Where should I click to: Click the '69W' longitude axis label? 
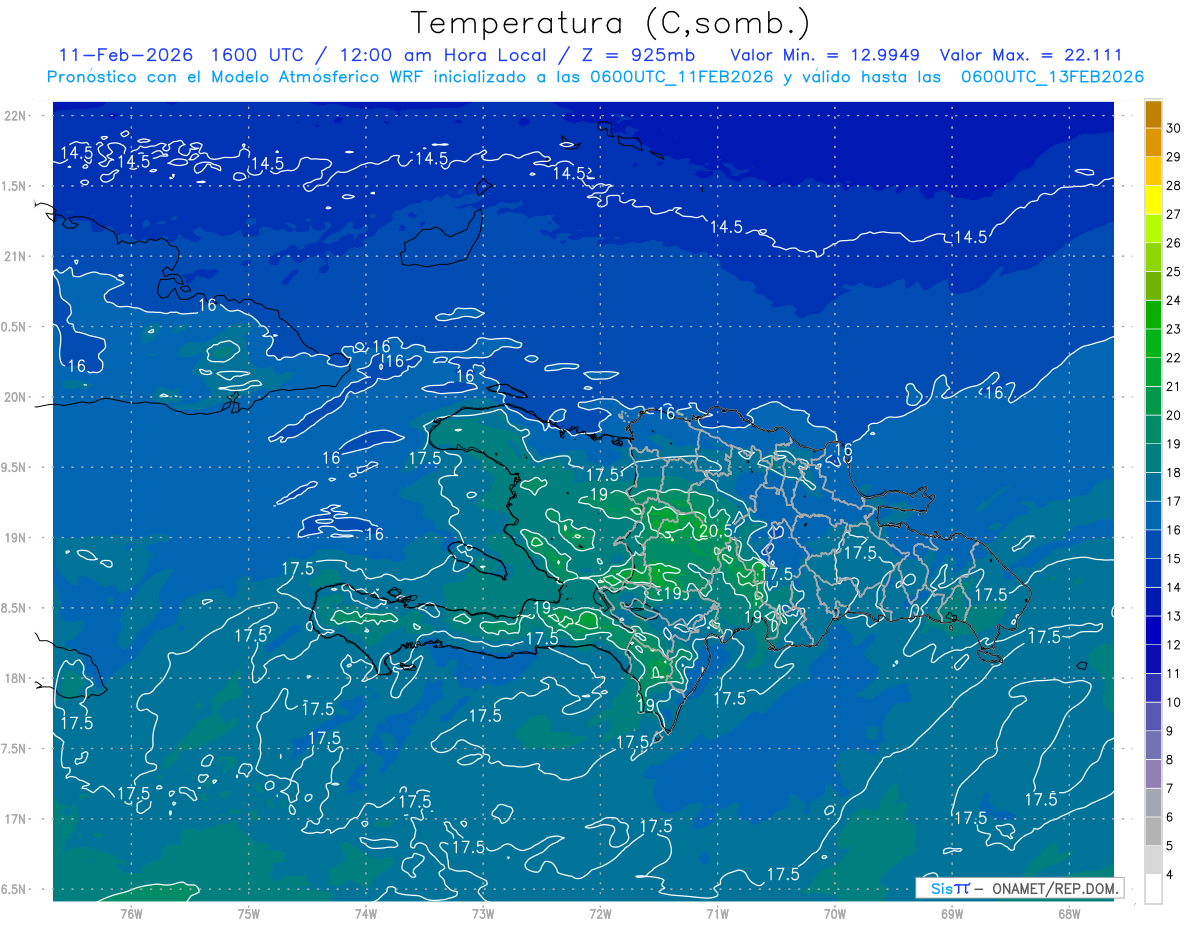pos(952,914)
